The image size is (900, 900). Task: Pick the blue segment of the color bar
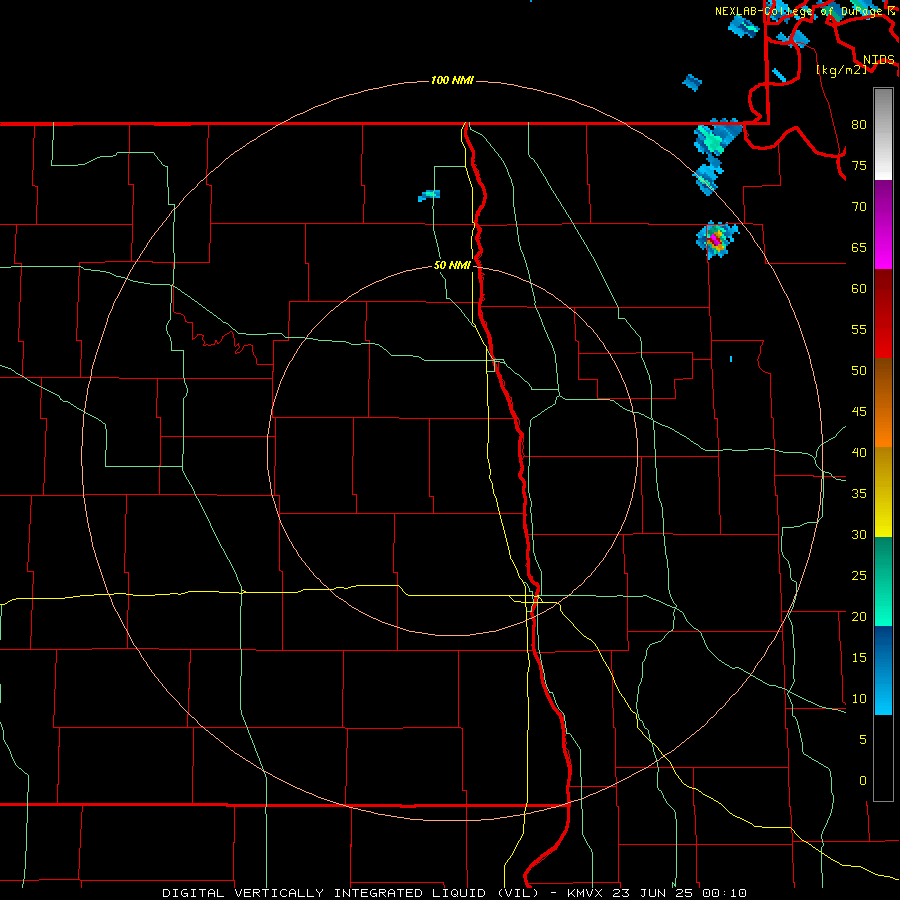[883, 670]
